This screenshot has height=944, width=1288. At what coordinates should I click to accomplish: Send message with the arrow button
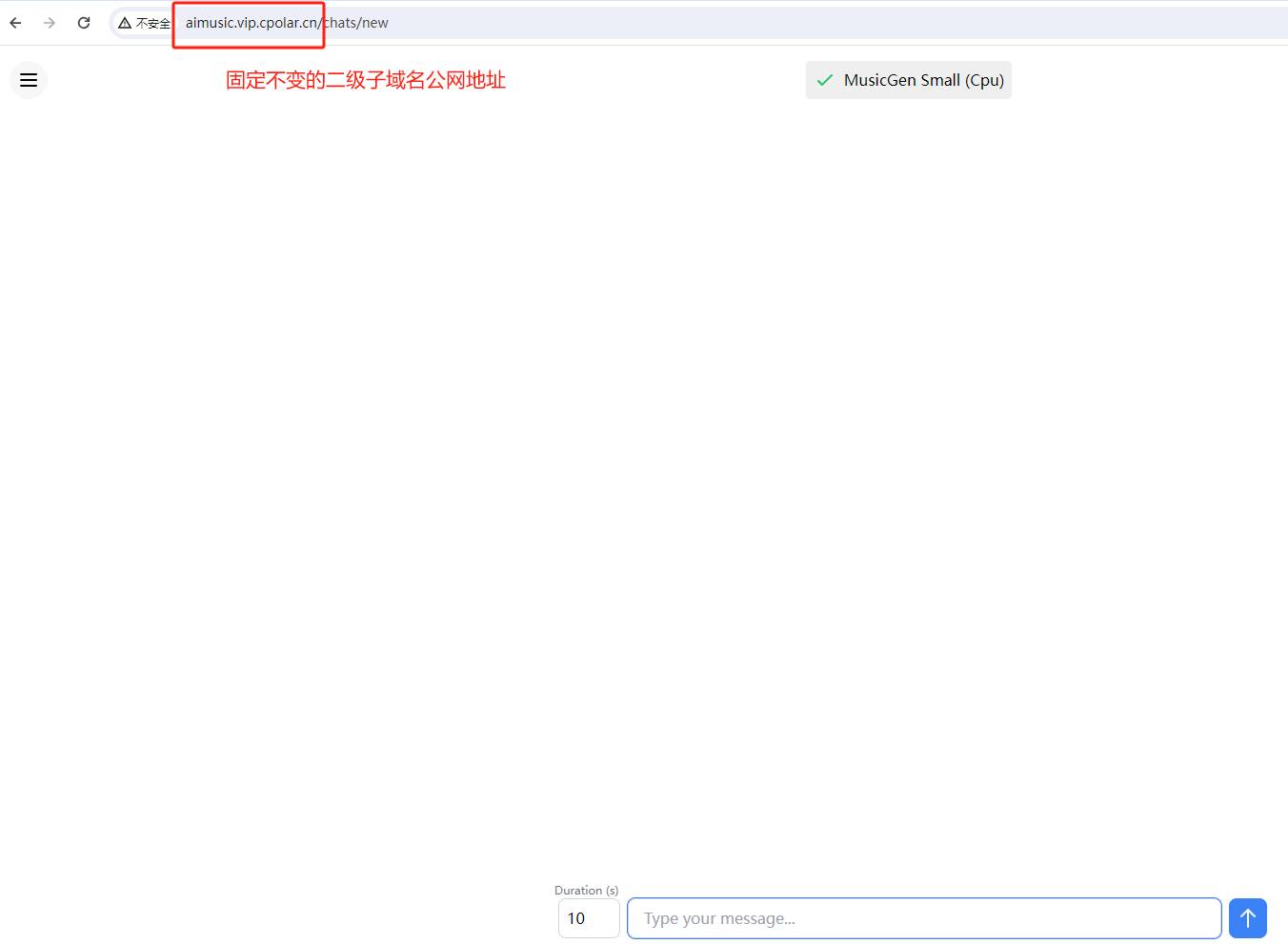click(1248, 918)
